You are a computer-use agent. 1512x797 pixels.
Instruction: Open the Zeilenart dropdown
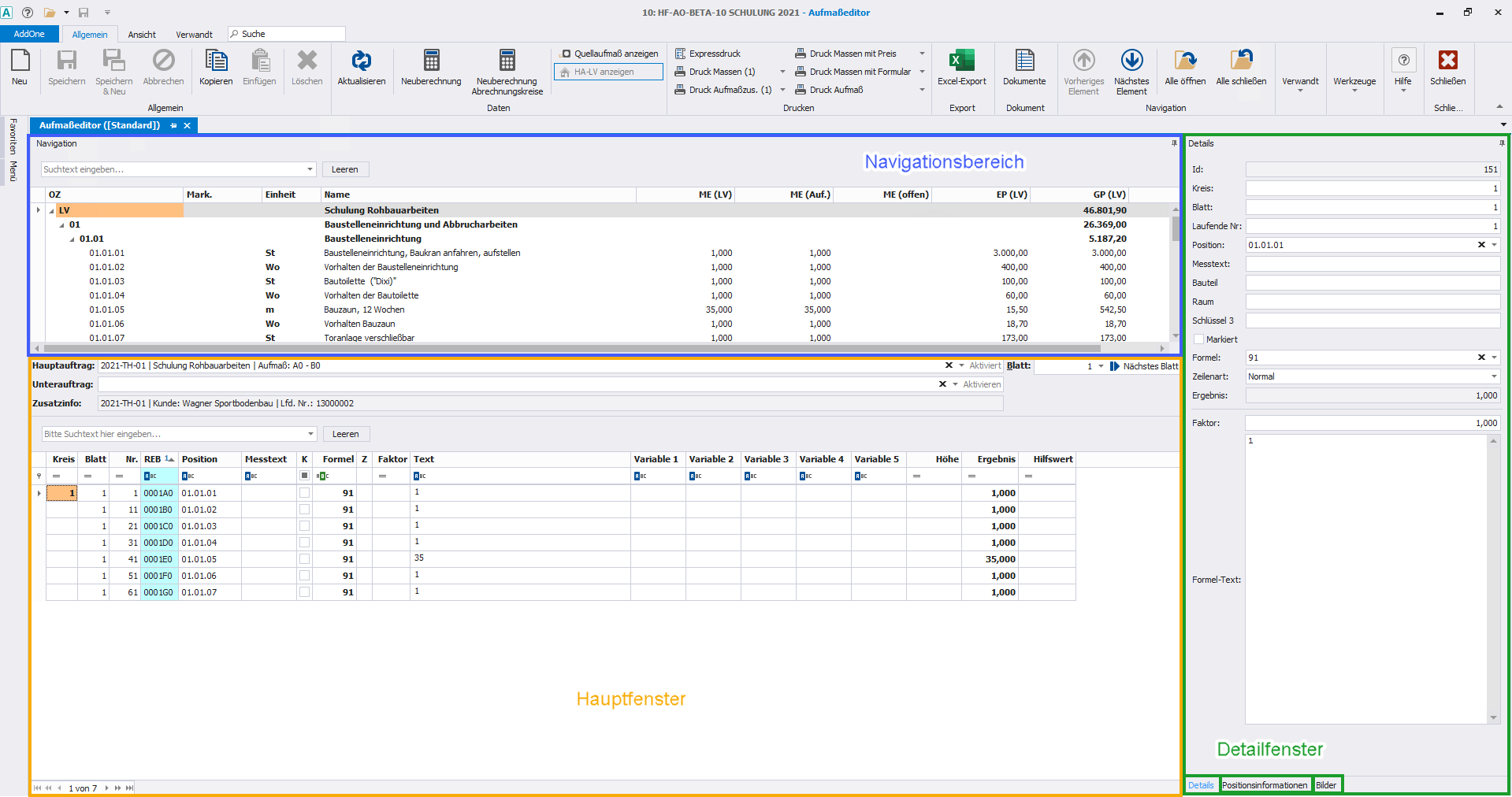1494,376
